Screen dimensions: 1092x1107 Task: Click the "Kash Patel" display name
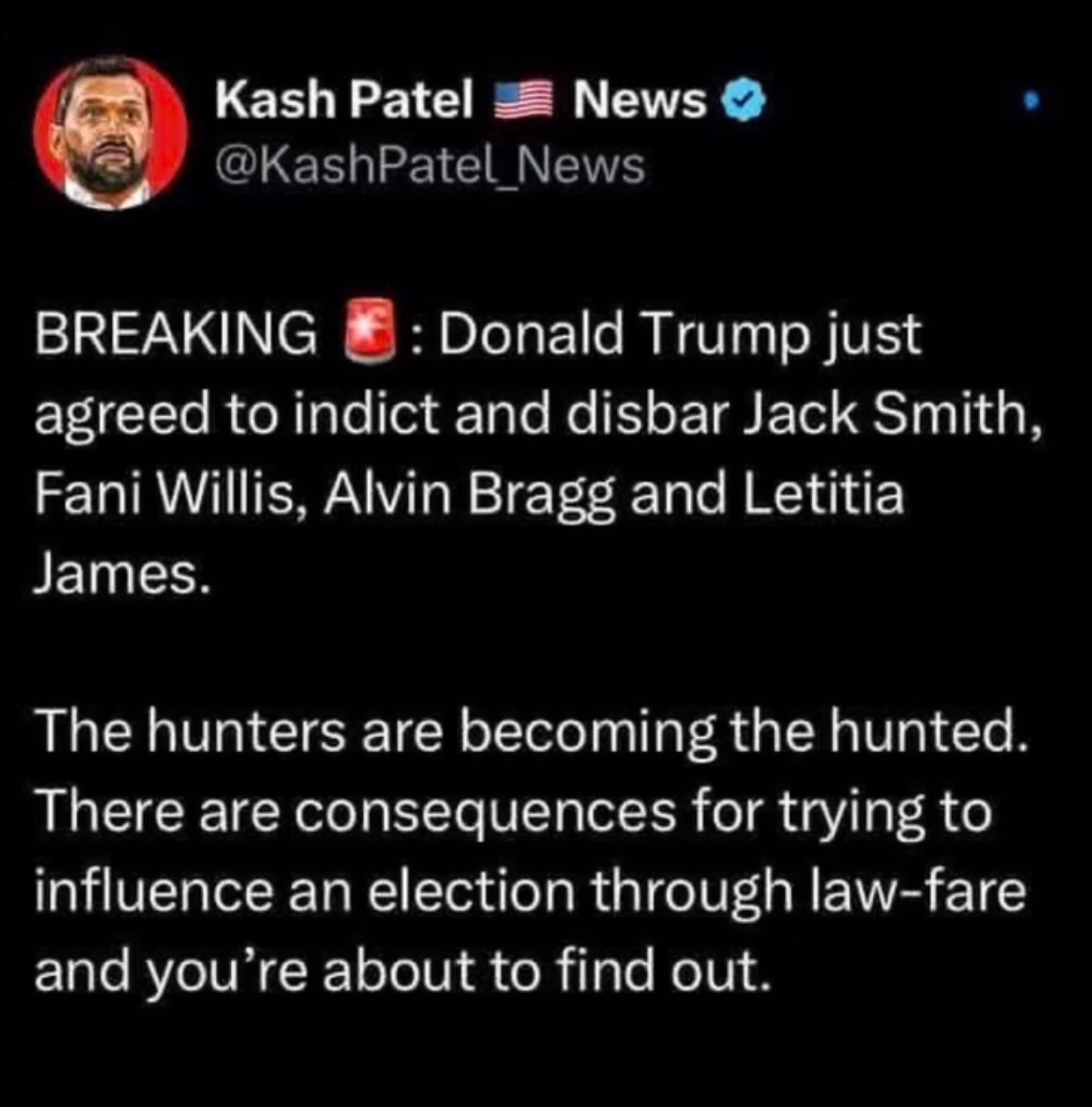point(344,101)
